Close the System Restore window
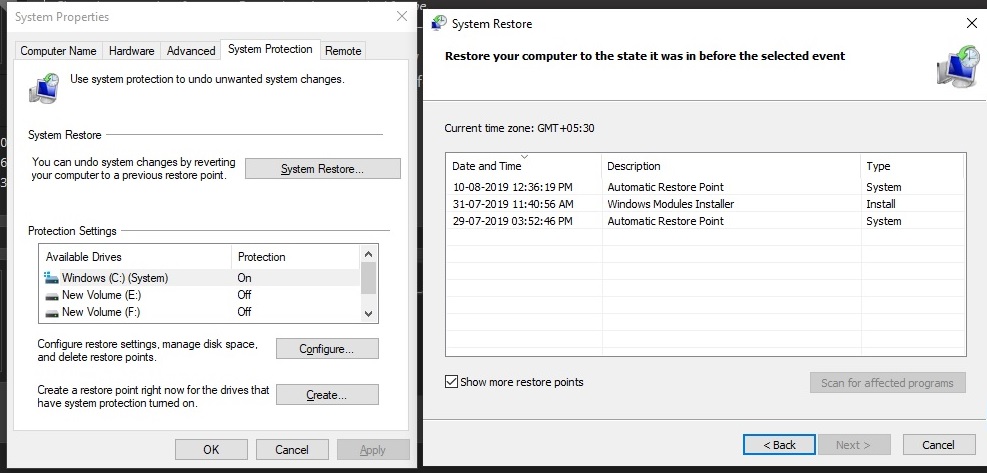987x473 pixels. pos(971,23)
